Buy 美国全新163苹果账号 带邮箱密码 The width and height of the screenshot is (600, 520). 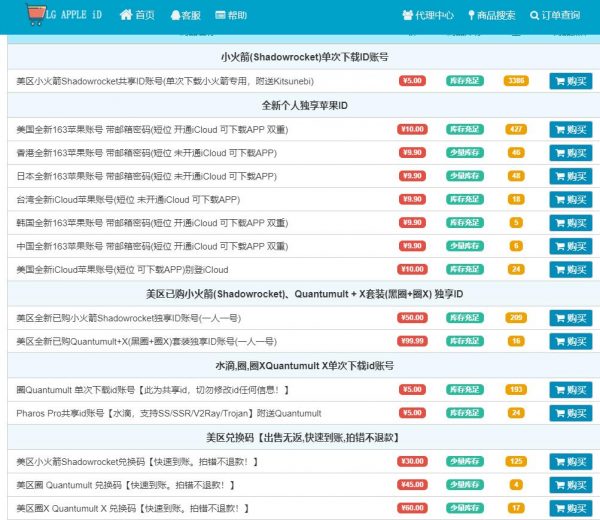tap(571, 130)
